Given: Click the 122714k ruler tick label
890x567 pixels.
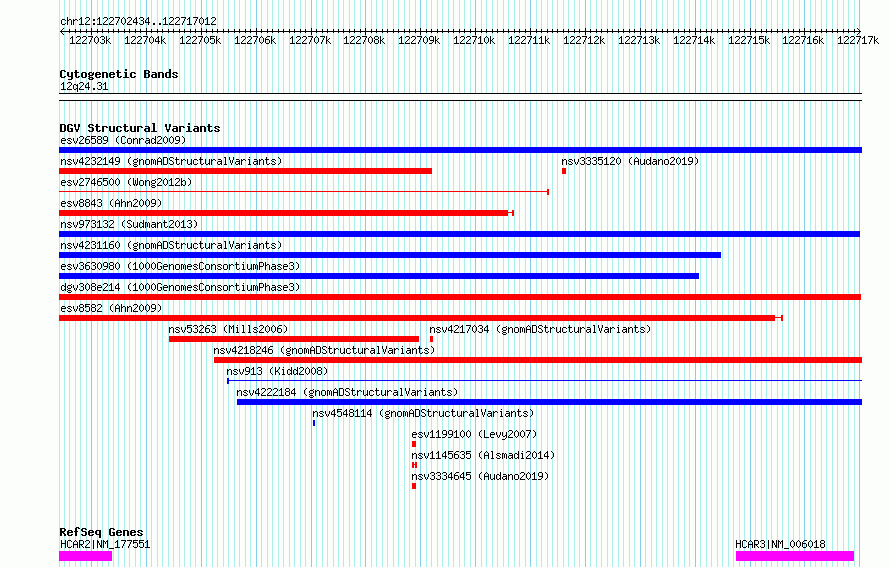Looking at the screenshot, I should pyautogui.click(x=694, y=40).
